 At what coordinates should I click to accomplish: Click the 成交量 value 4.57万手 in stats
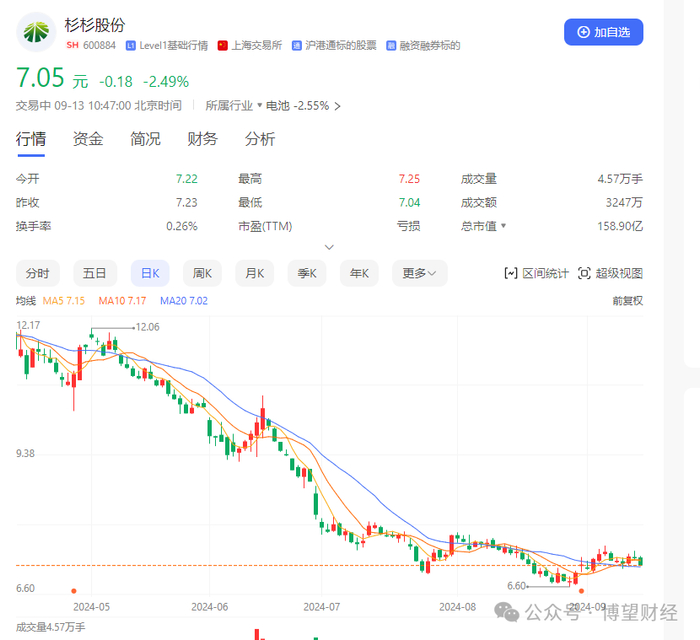620,179
